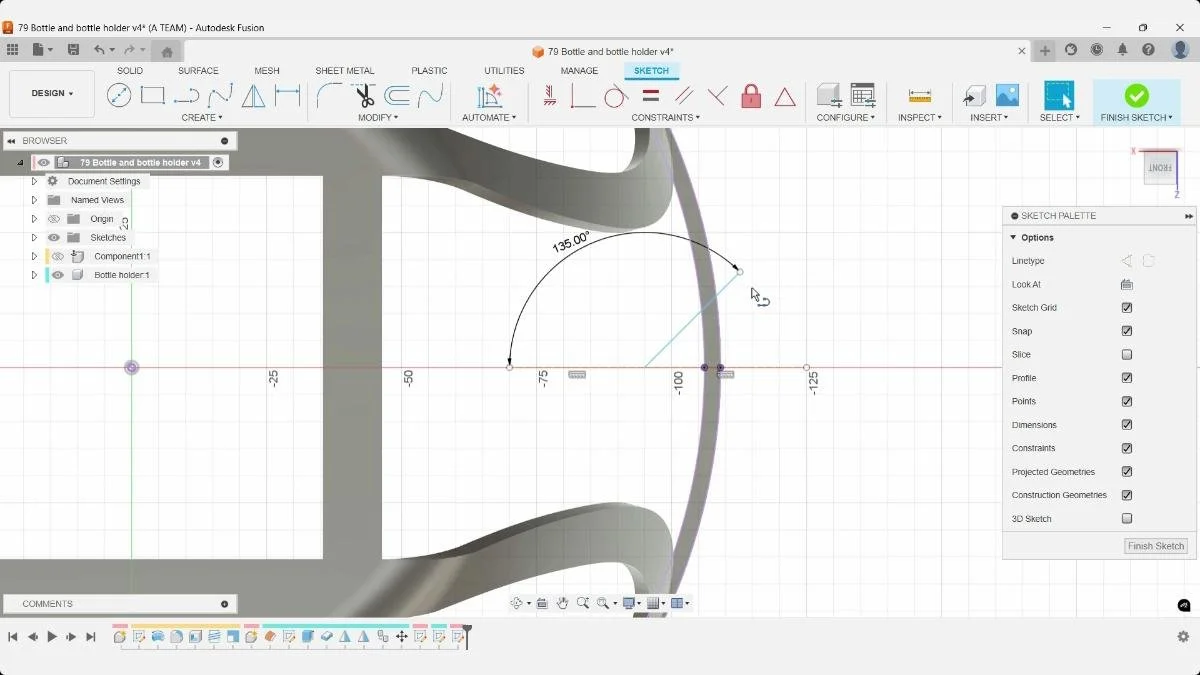This screenshot has height=675, width=1200.
Task: Select the Measure ruler tool
Action: [x=920, y=96]
